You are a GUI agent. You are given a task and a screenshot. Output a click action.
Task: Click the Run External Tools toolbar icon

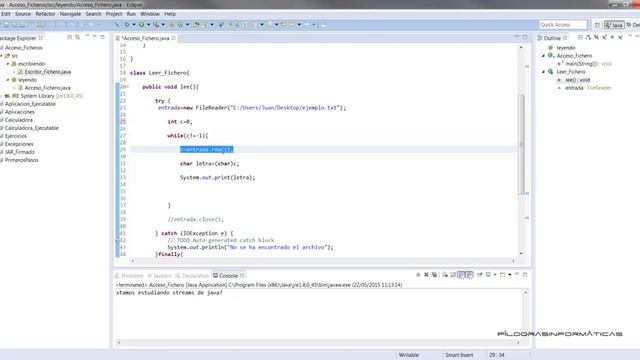pyautogui.click(x=156, y=24)
